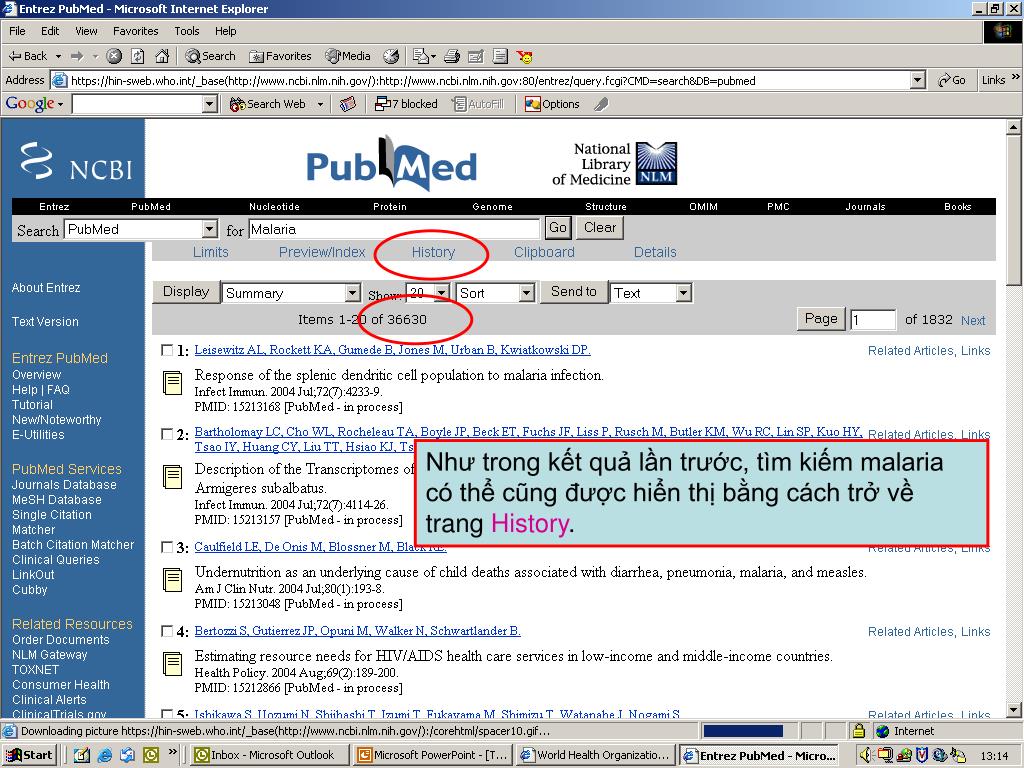Click the Google toolbar news icon

(348, 104)
